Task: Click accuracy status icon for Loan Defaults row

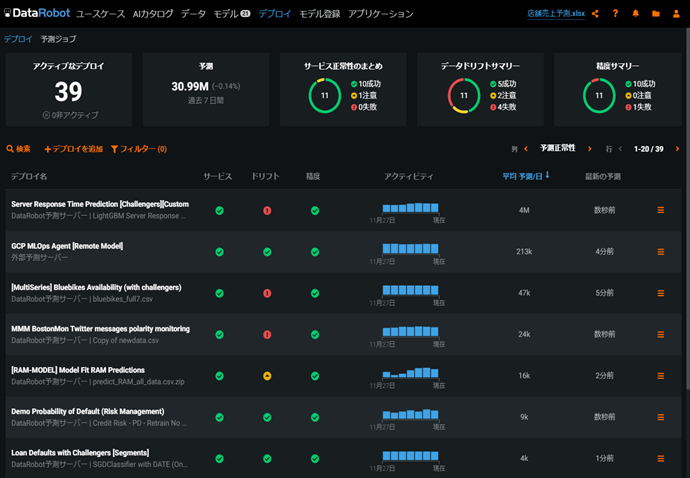Action: tap(315, 459)
